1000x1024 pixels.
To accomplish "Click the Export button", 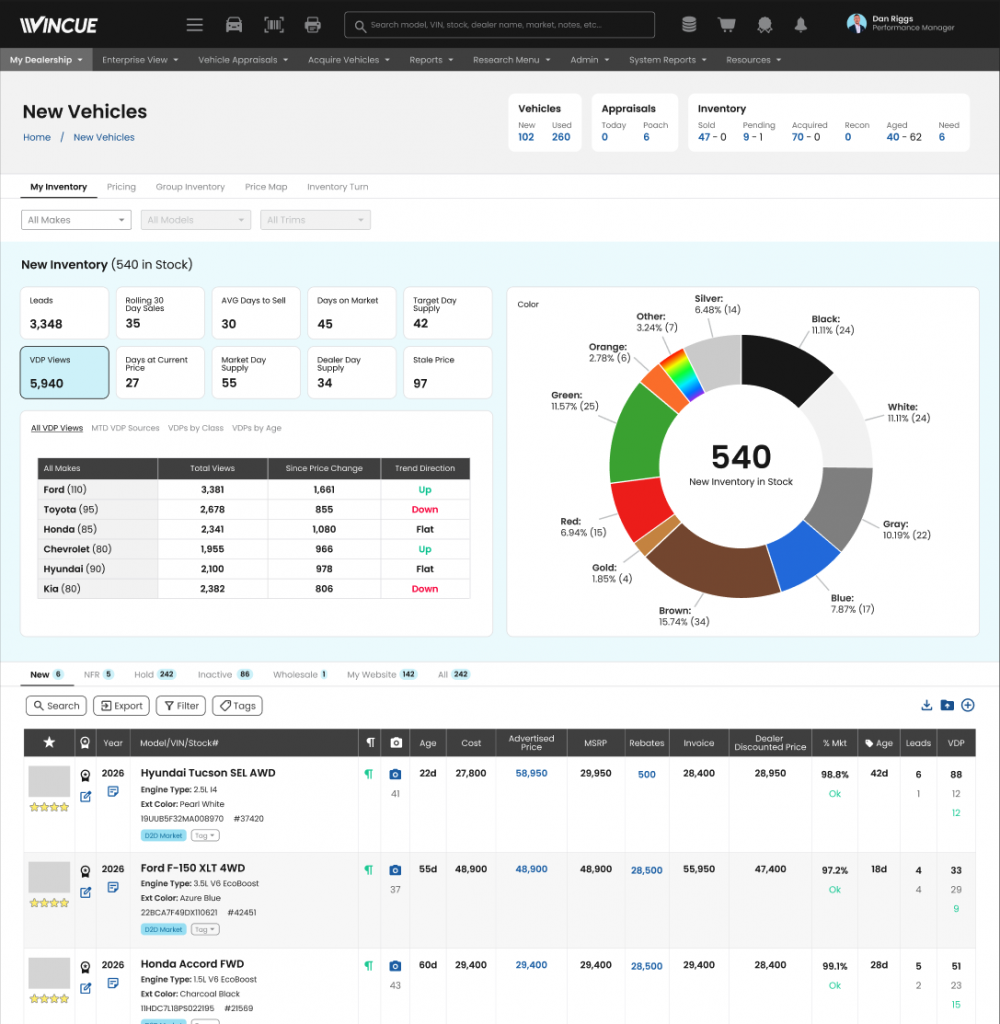I will point(121,706).
